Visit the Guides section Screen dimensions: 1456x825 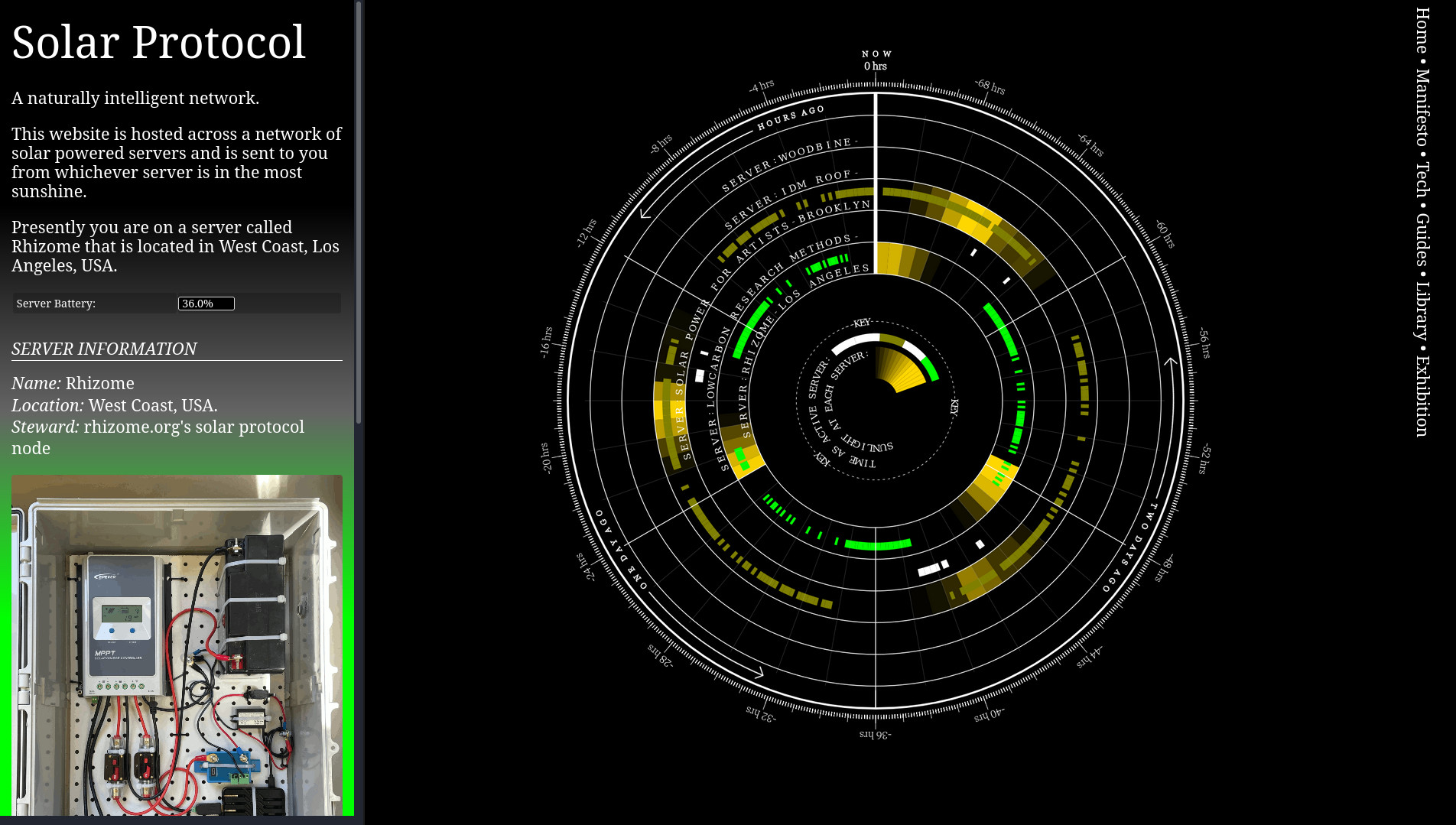[x=1422, y=239]
